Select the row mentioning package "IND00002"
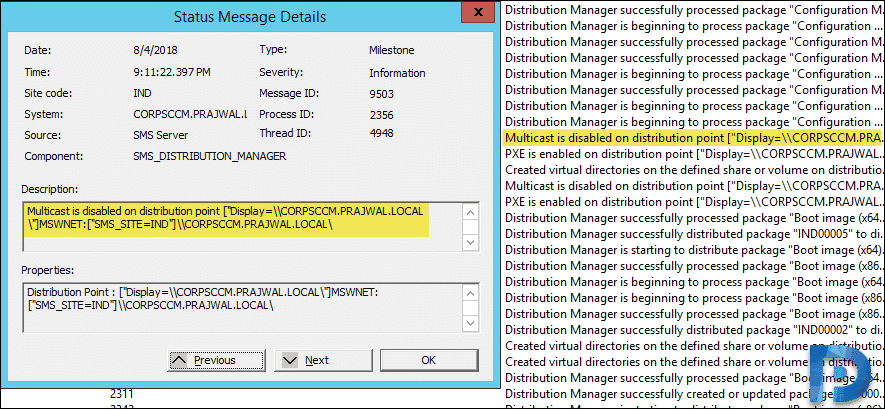 pos(694,330)
